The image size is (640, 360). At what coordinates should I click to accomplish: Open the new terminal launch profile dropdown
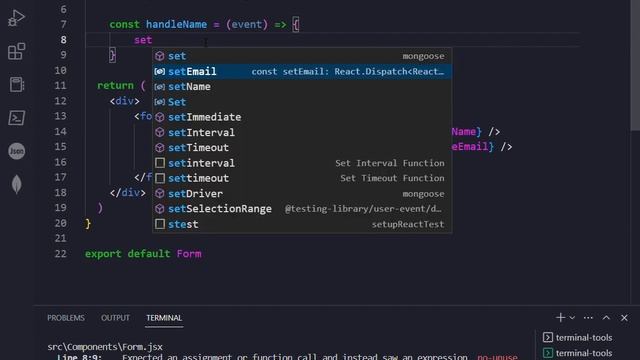(572, 318)
